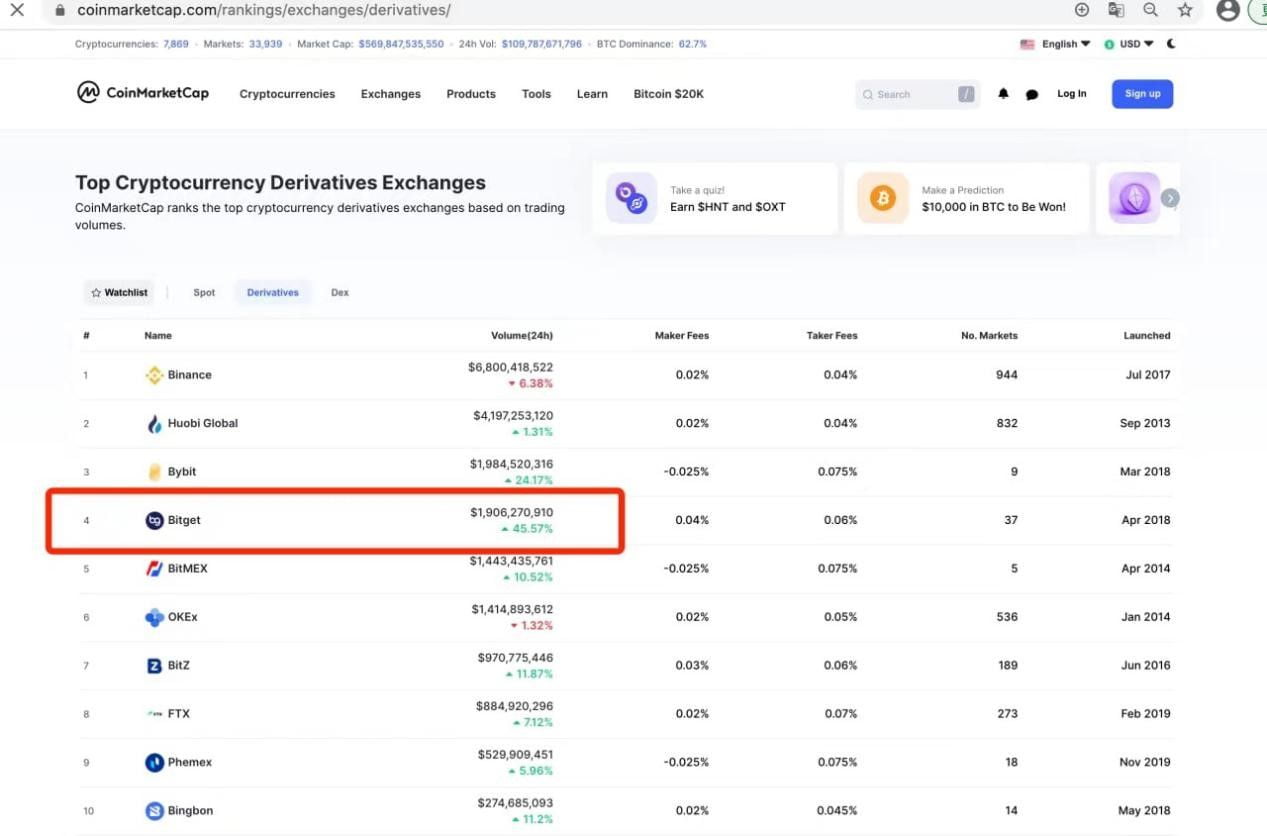Click the Phemex exchange logo
Viewport: 1267px width, 836px height.
[x=154, y=762]
